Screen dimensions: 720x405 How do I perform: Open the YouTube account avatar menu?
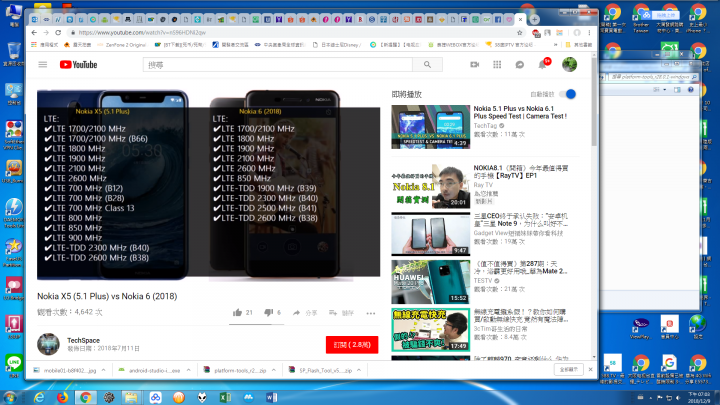569,65
